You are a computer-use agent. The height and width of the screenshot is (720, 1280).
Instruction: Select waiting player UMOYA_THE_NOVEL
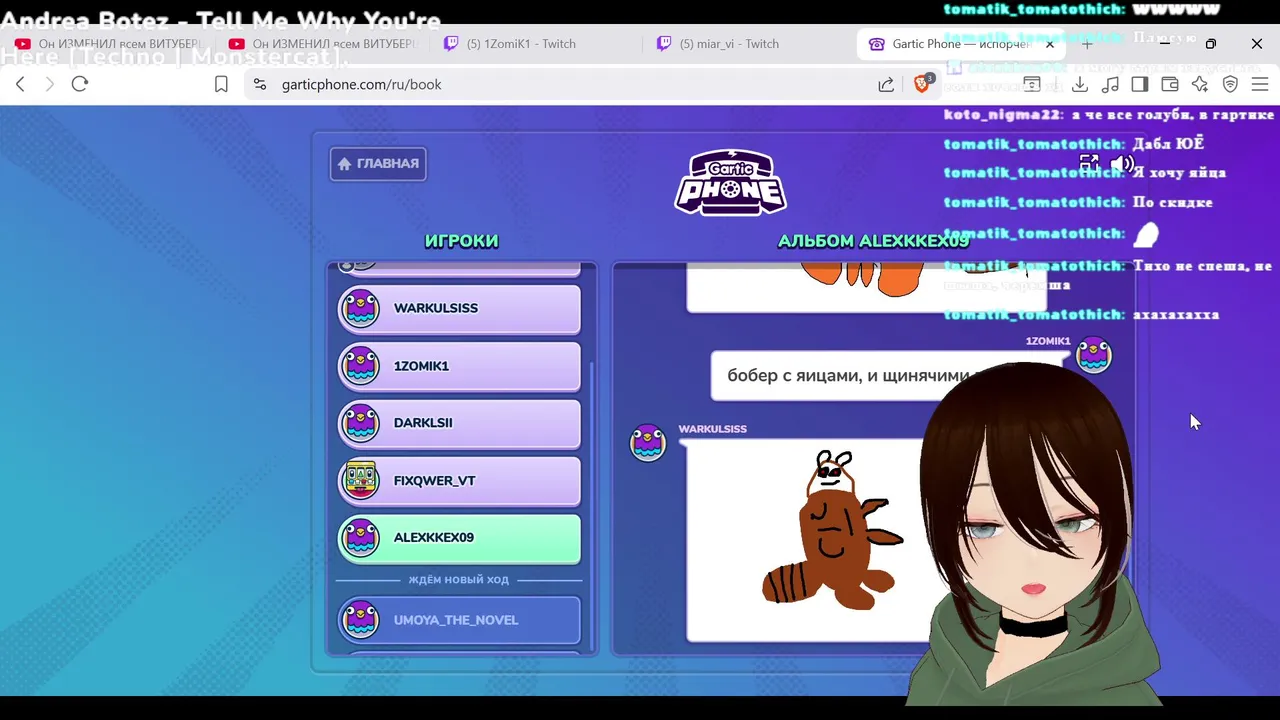click(x=459, y=620)
